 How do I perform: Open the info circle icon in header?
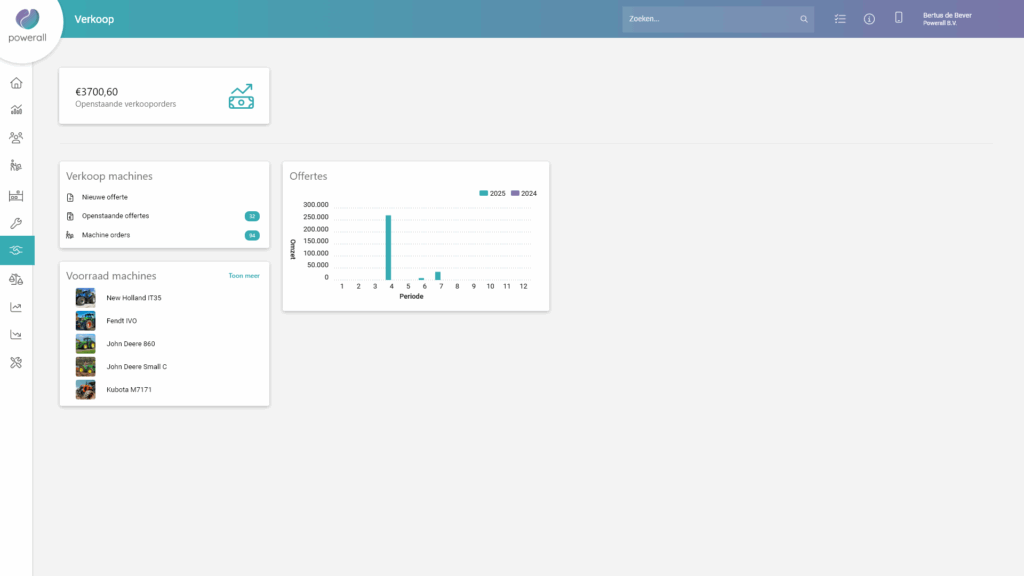869,19
